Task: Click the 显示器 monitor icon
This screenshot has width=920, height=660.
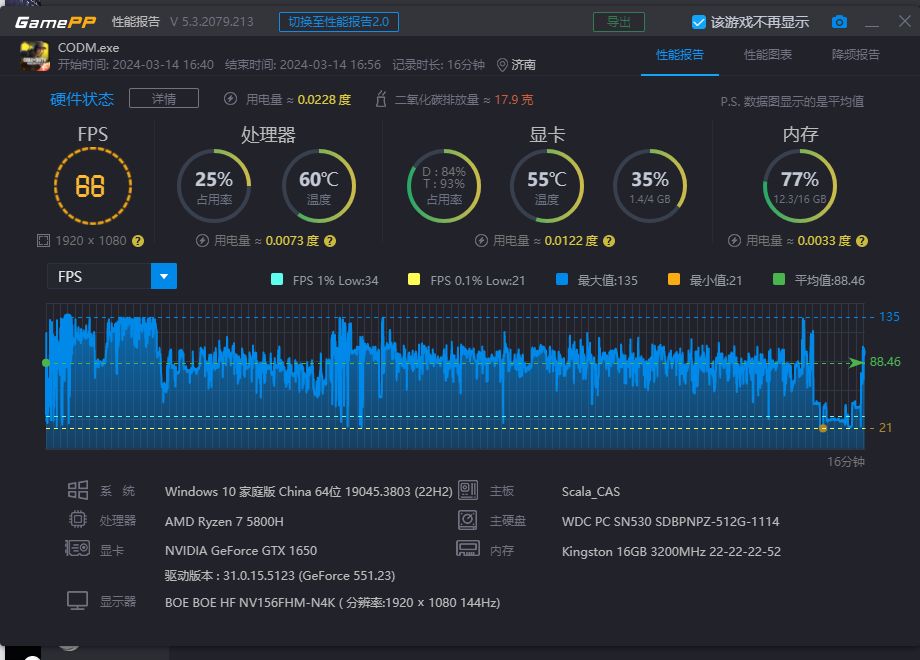Action: pos(77,601)
